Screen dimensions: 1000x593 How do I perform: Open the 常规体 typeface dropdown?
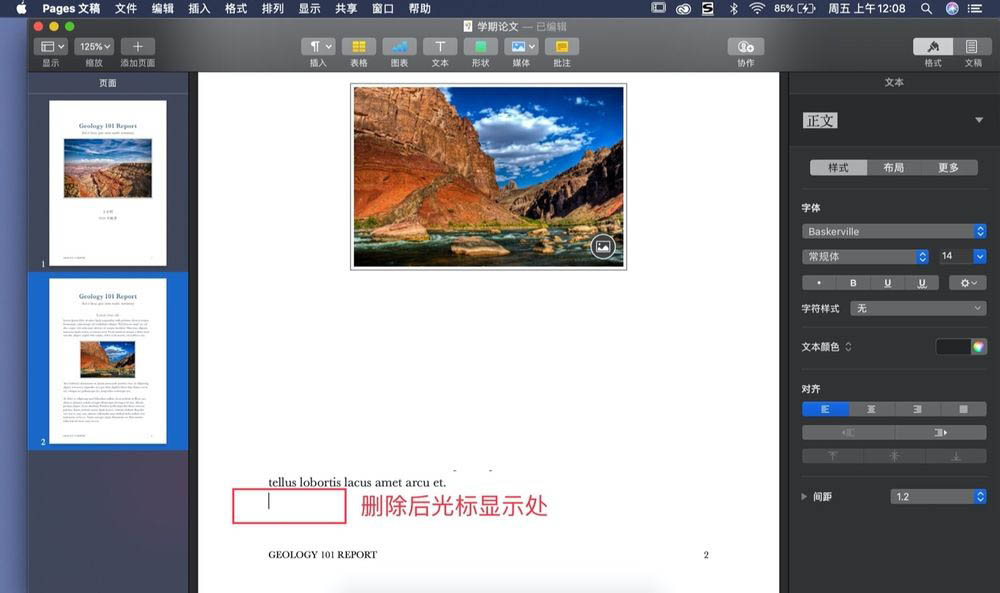coord(865,256)
